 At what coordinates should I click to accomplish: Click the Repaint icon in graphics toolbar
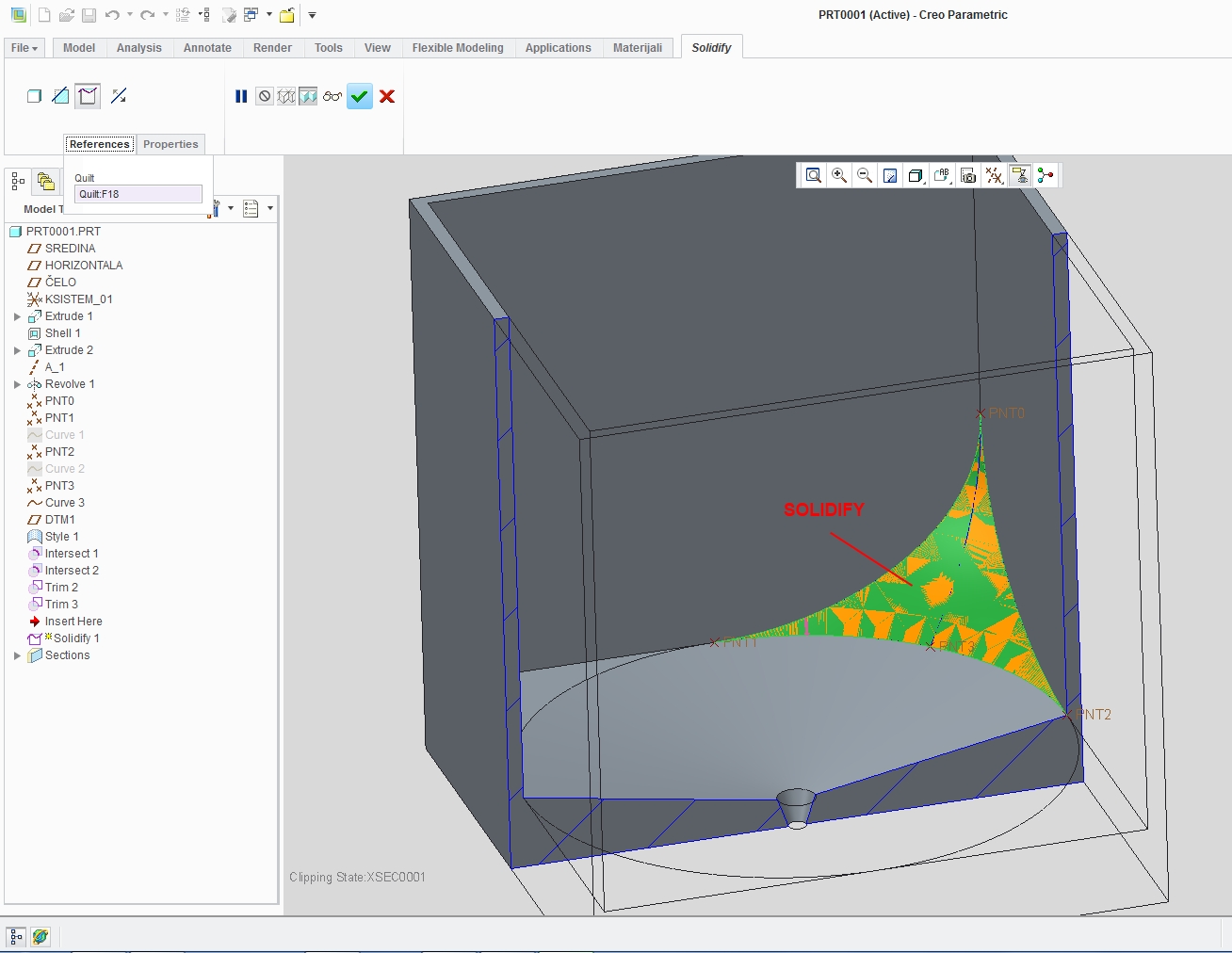coord(890,175)
